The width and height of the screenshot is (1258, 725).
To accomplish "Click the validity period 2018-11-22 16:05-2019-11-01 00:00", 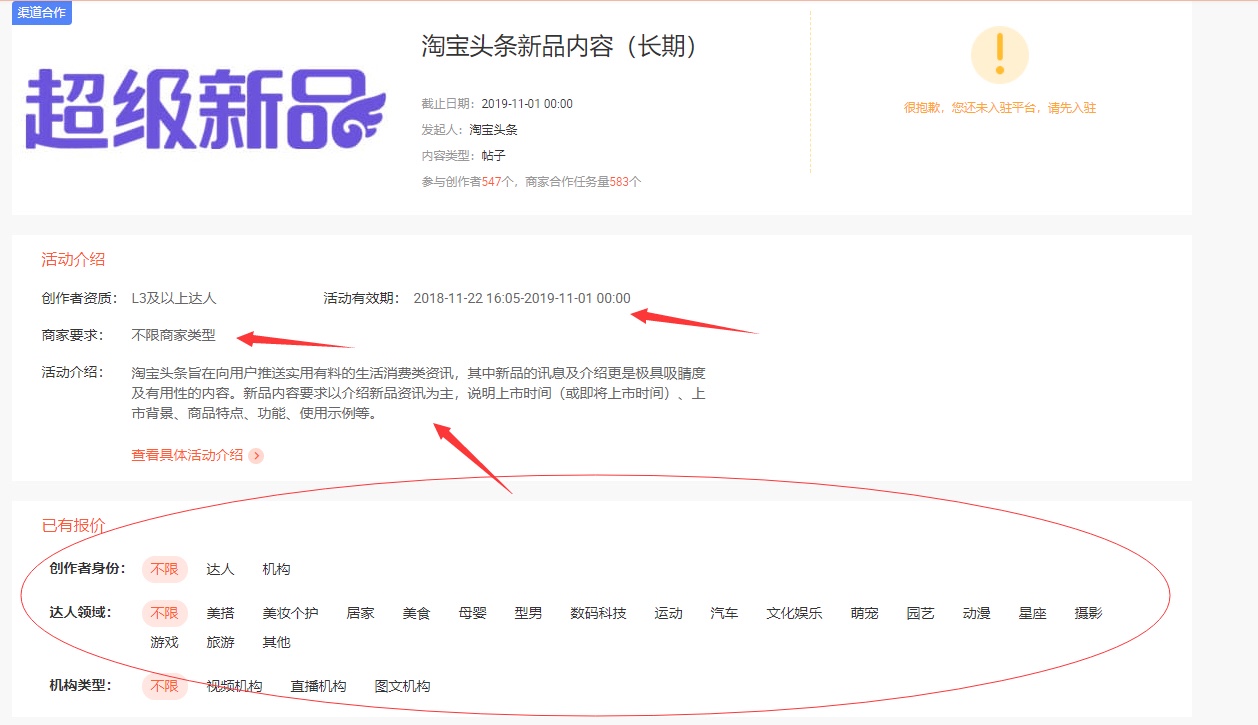I will [x=522, y=298].
